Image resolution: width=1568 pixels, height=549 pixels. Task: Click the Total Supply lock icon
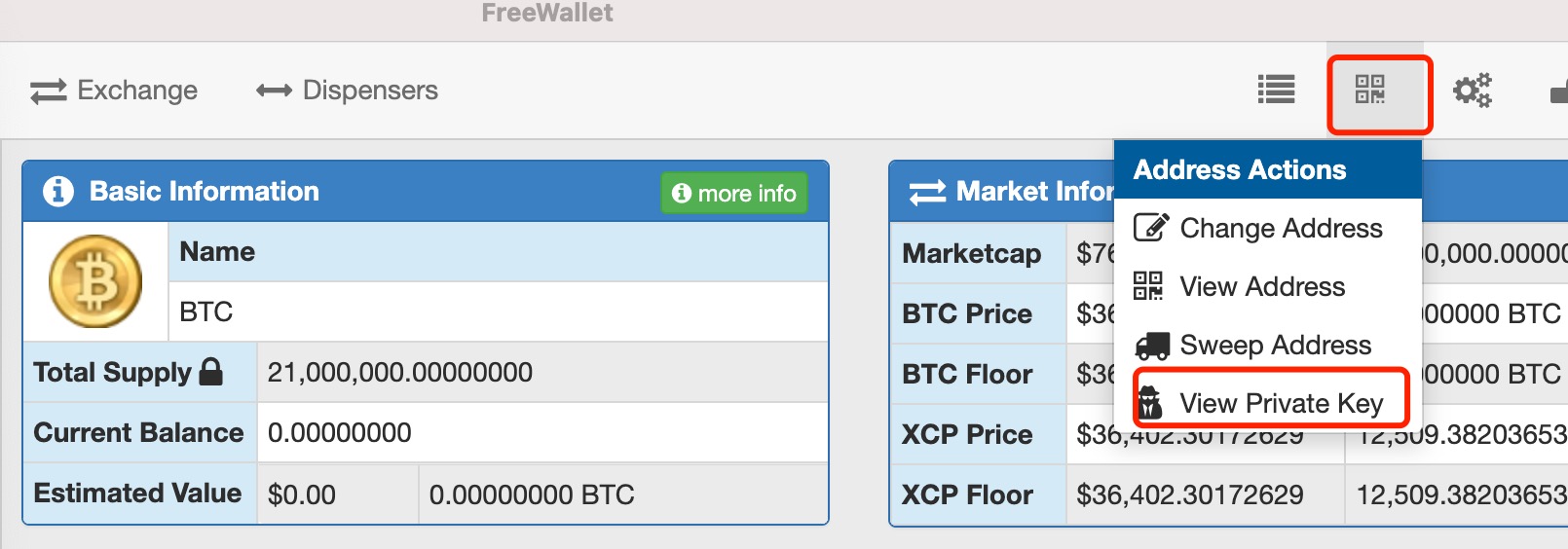tap(211, 372)
